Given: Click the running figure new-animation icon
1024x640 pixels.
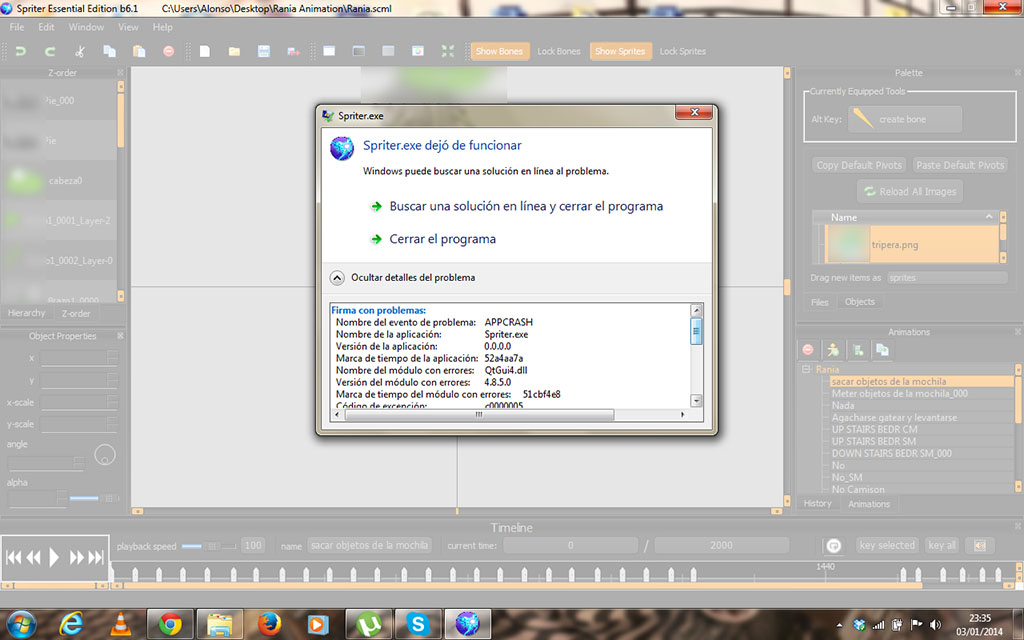Looking at the screenshot, I should click(833, 350).
